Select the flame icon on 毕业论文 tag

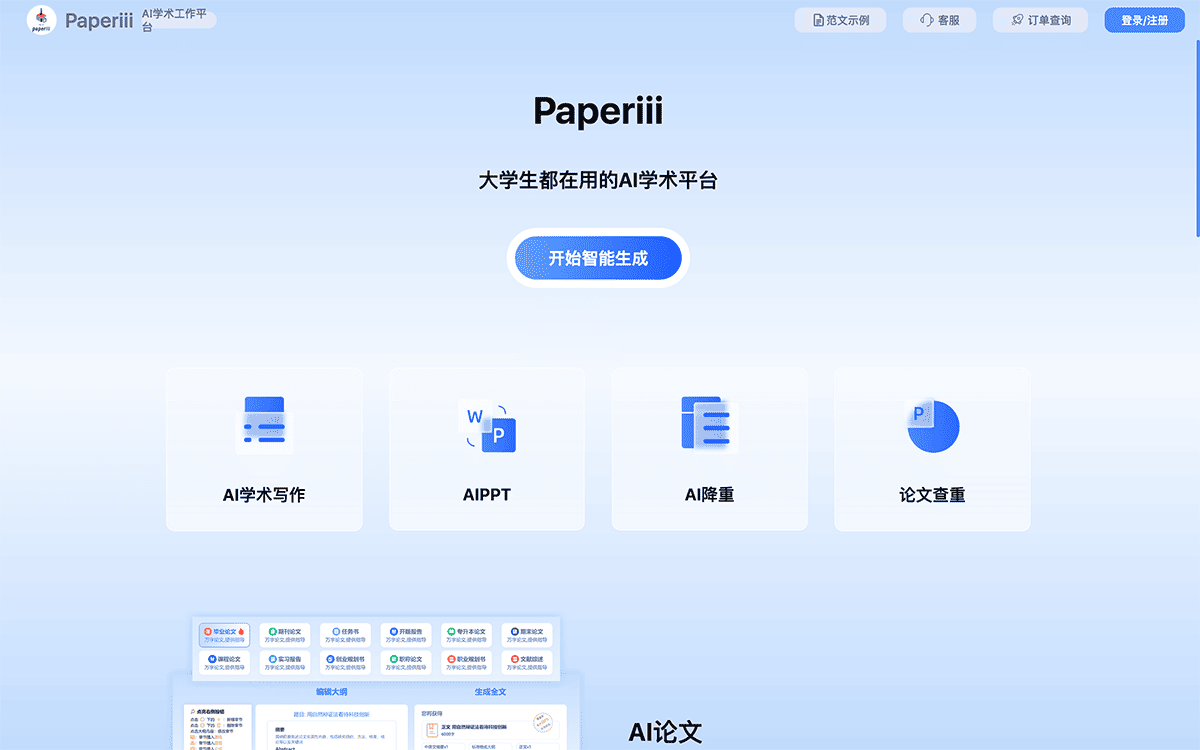coord(240,630)
